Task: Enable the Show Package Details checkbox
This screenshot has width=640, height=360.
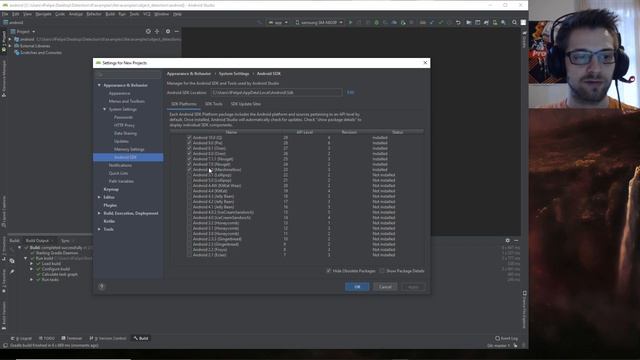Action: (382, 271)
